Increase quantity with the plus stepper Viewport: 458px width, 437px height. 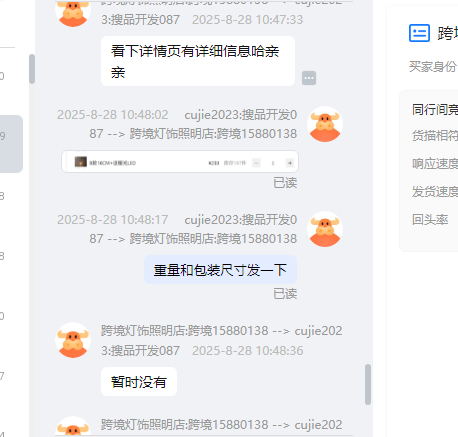click(x=290, y=163)
